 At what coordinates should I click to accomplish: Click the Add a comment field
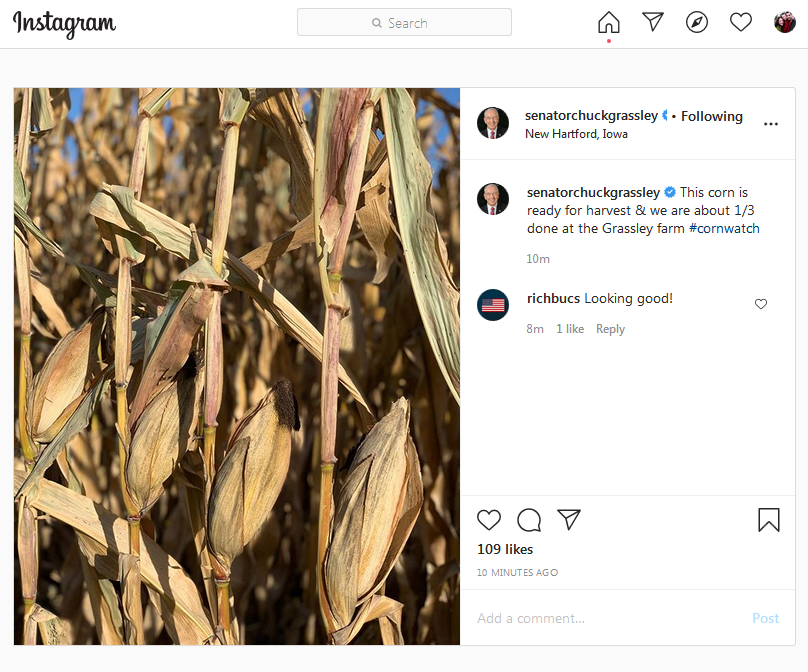click(608, 618)
